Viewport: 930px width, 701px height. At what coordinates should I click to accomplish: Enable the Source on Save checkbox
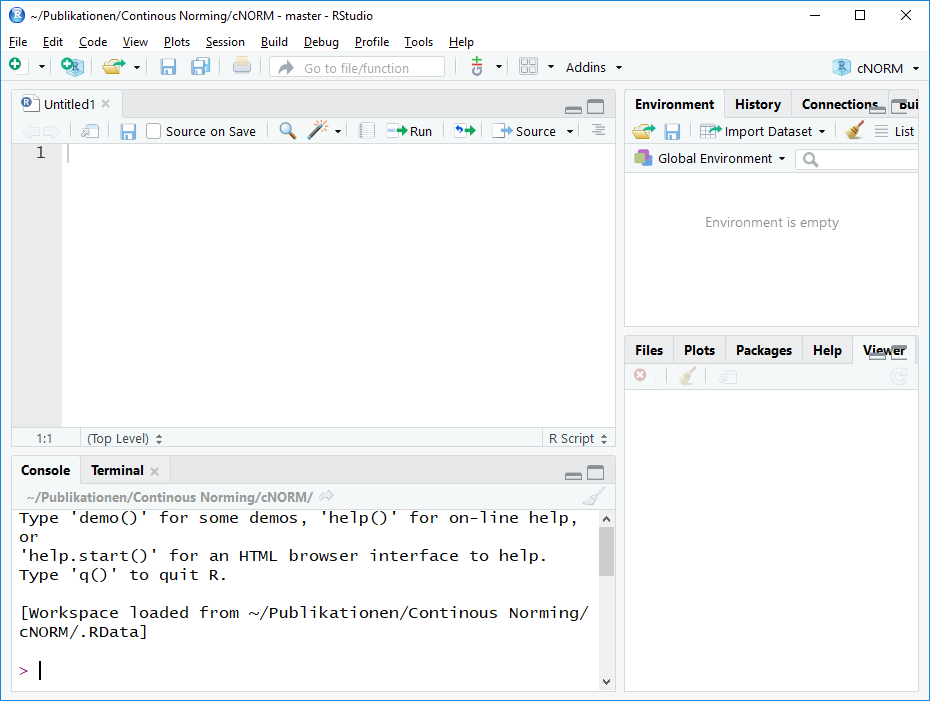coord(153,131)
